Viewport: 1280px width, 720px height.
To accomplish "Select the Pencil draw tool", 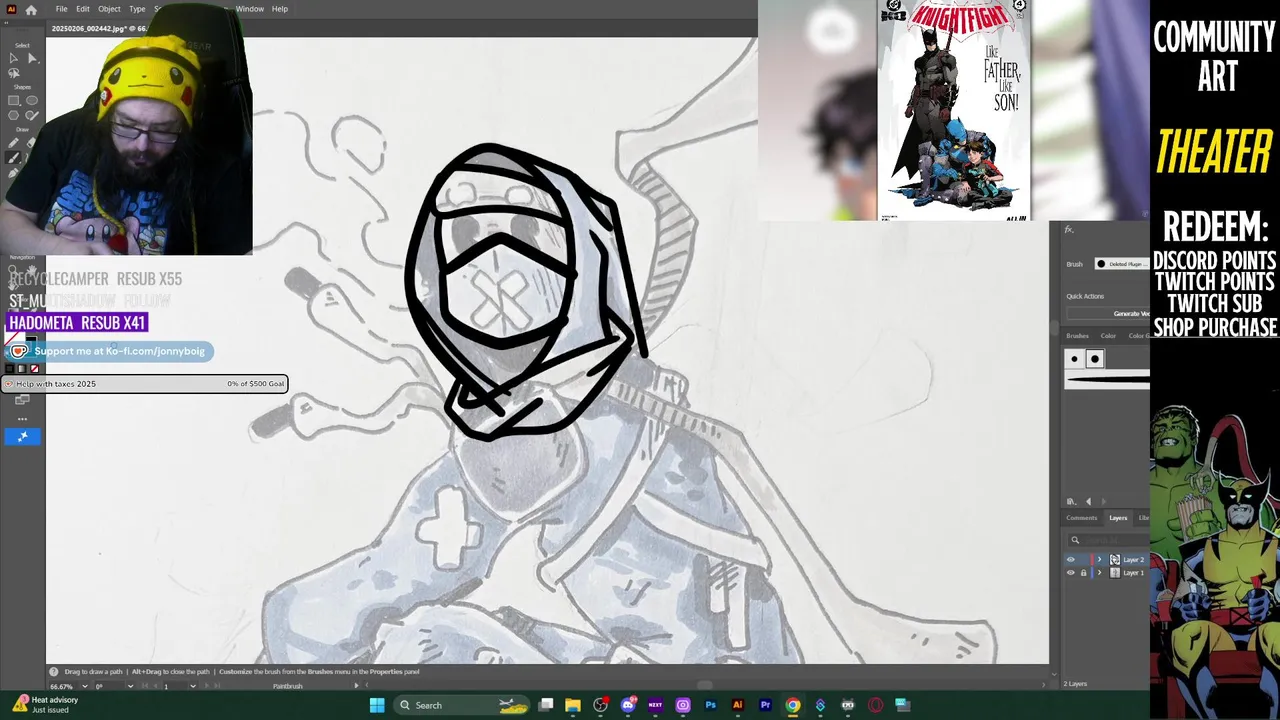I will tap(13, 143).
